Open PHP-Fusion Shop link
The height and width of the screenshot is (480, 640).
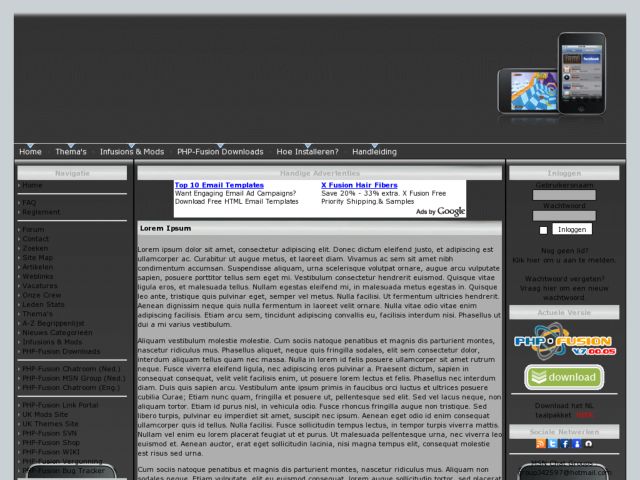(x=51, y=442)
